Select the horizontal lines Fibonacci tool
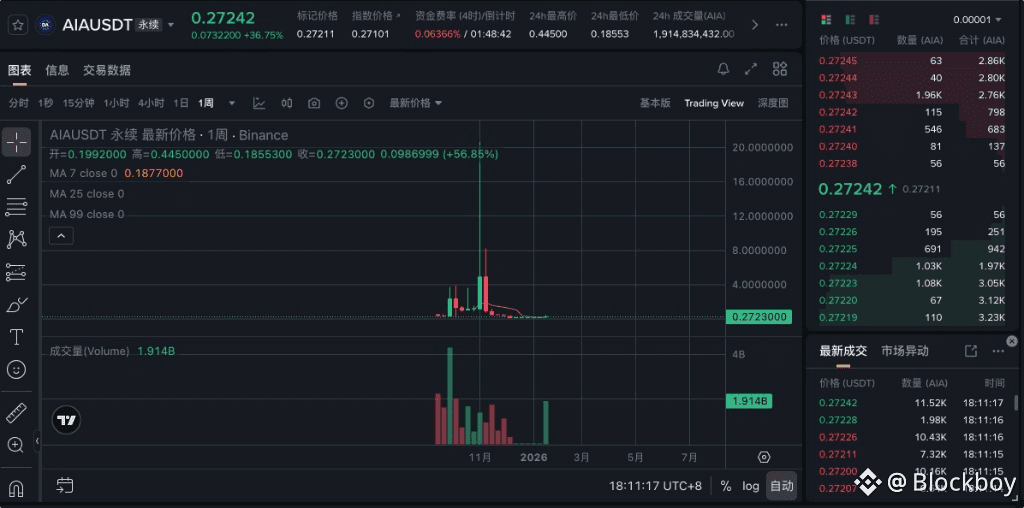 pyautogui.click(x=16, y=206)
